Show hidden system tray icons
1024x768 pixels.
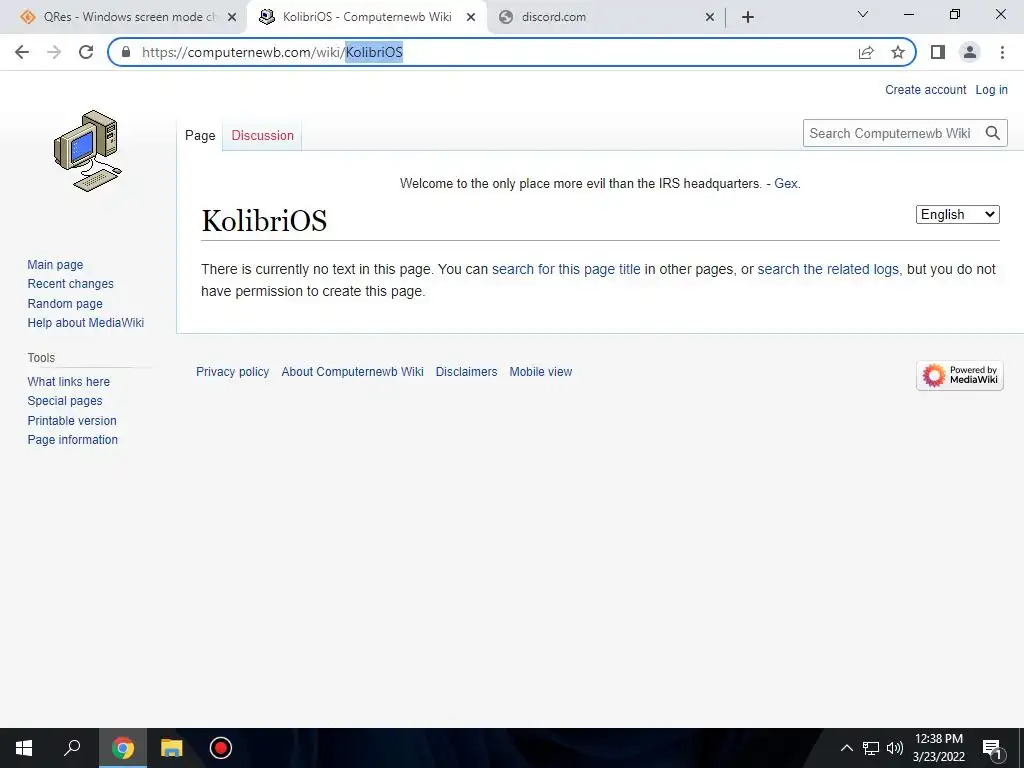[x=846, y=748]
